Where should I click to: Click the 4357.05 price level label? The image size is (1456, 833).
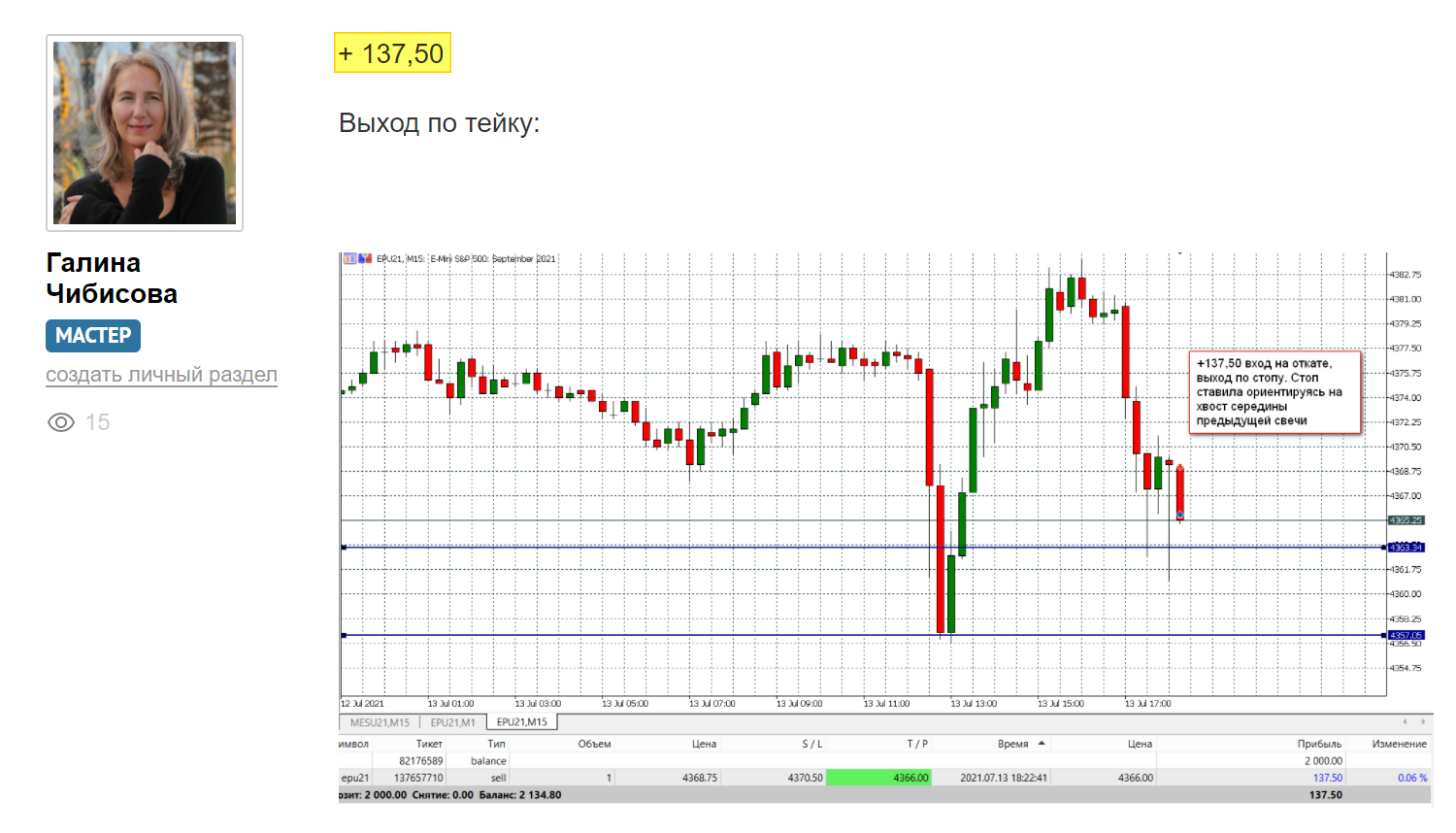click(x=1405, y=635)
